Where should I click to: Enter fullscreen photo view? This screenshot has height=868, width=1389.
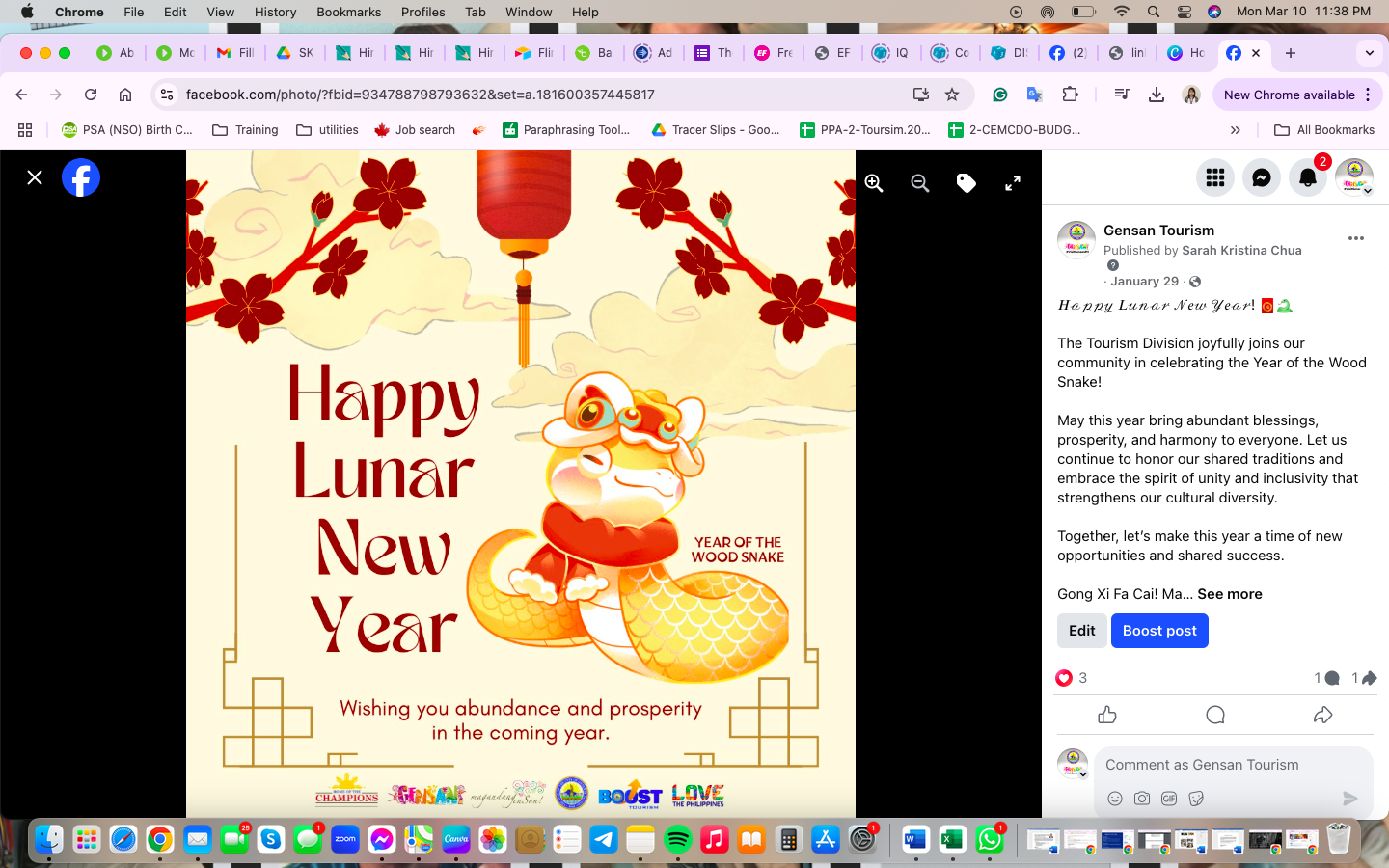click(1013, 183)
